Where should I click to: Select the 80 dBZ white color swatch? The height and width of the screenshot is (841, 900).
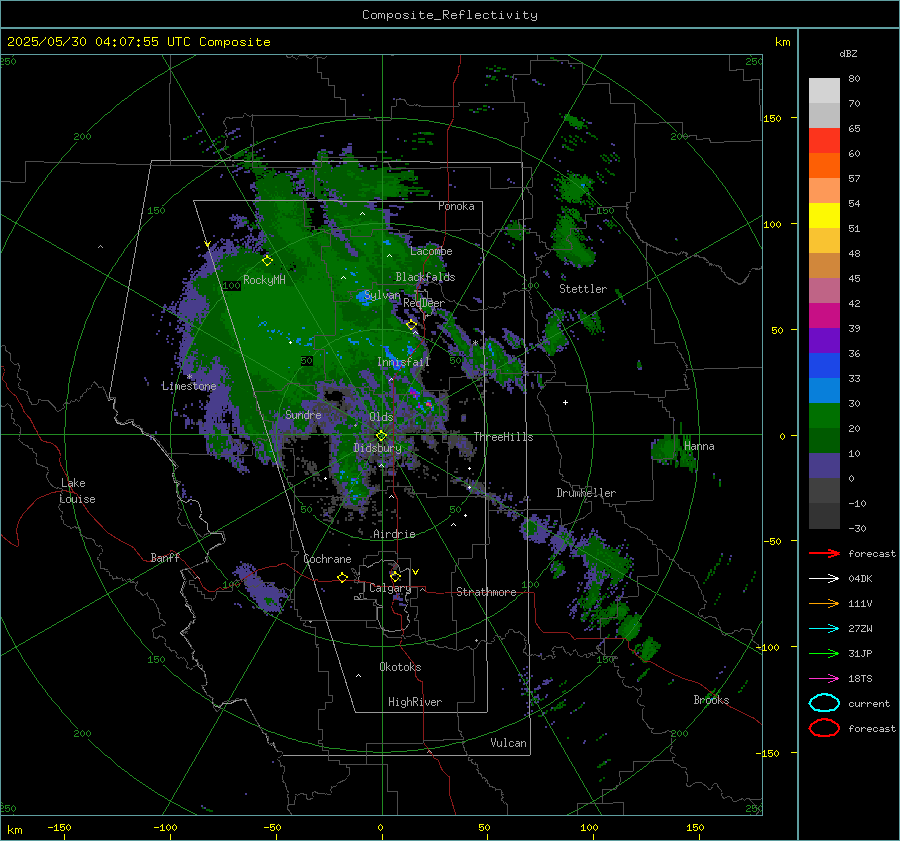coord(824,90)
